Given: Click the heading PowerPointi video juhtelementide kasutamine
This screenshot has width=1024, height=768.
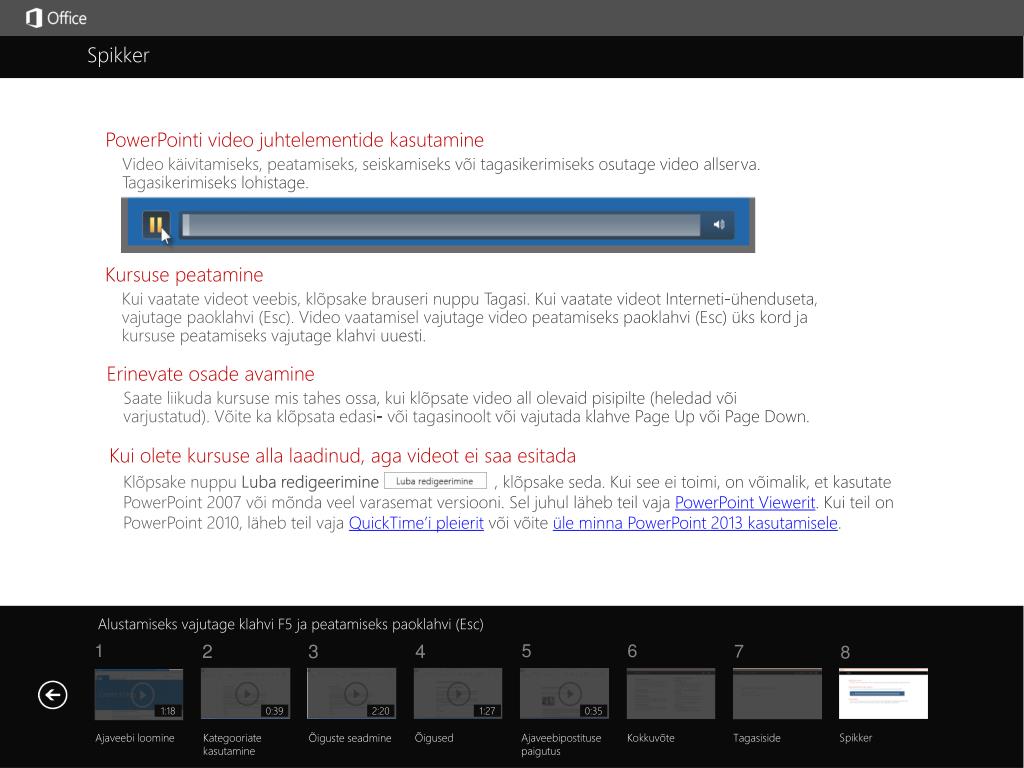Looking at the screenshot, I should tap(295, 140).
